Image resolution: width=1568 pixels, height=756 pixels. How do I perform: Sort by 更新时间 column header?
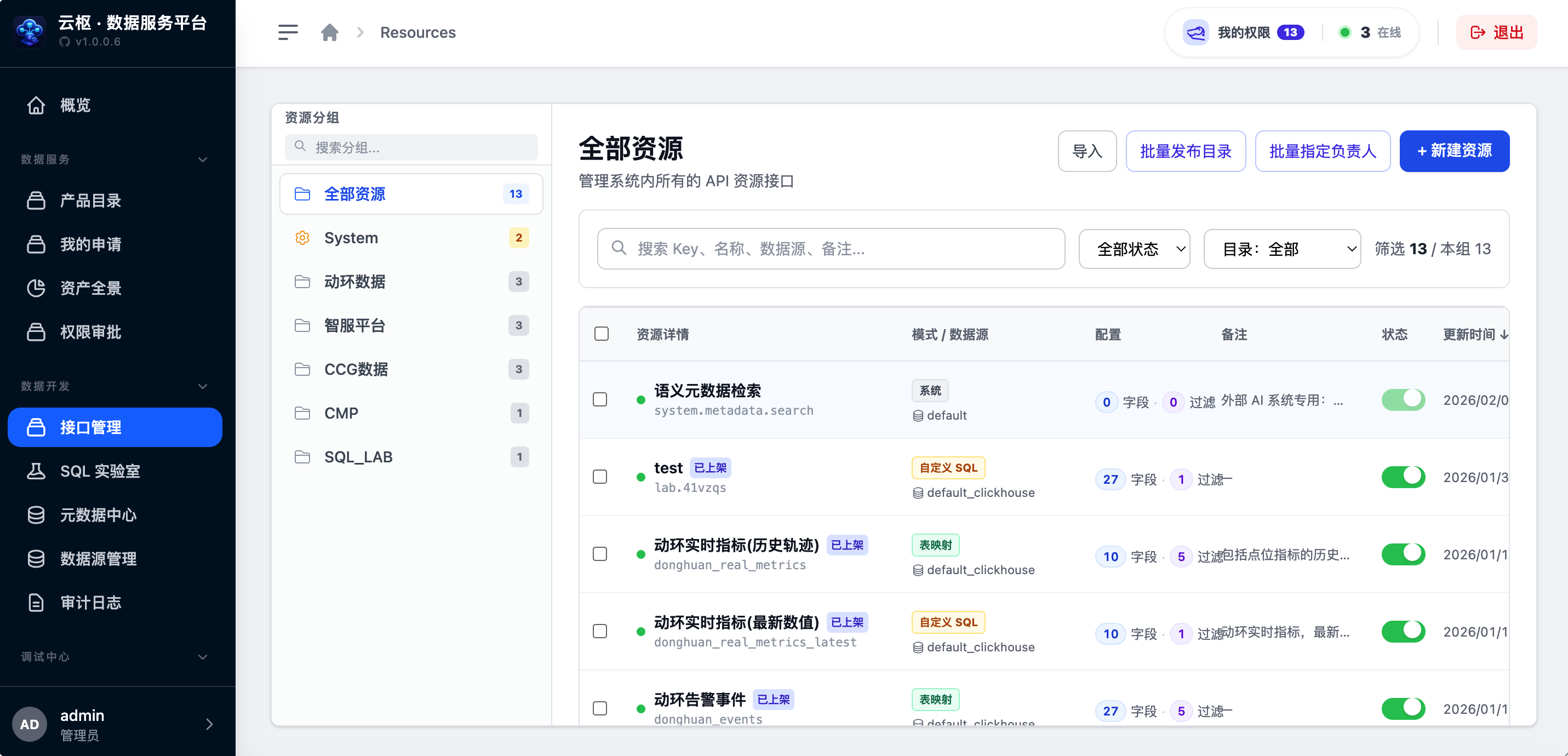point(1475,335)
